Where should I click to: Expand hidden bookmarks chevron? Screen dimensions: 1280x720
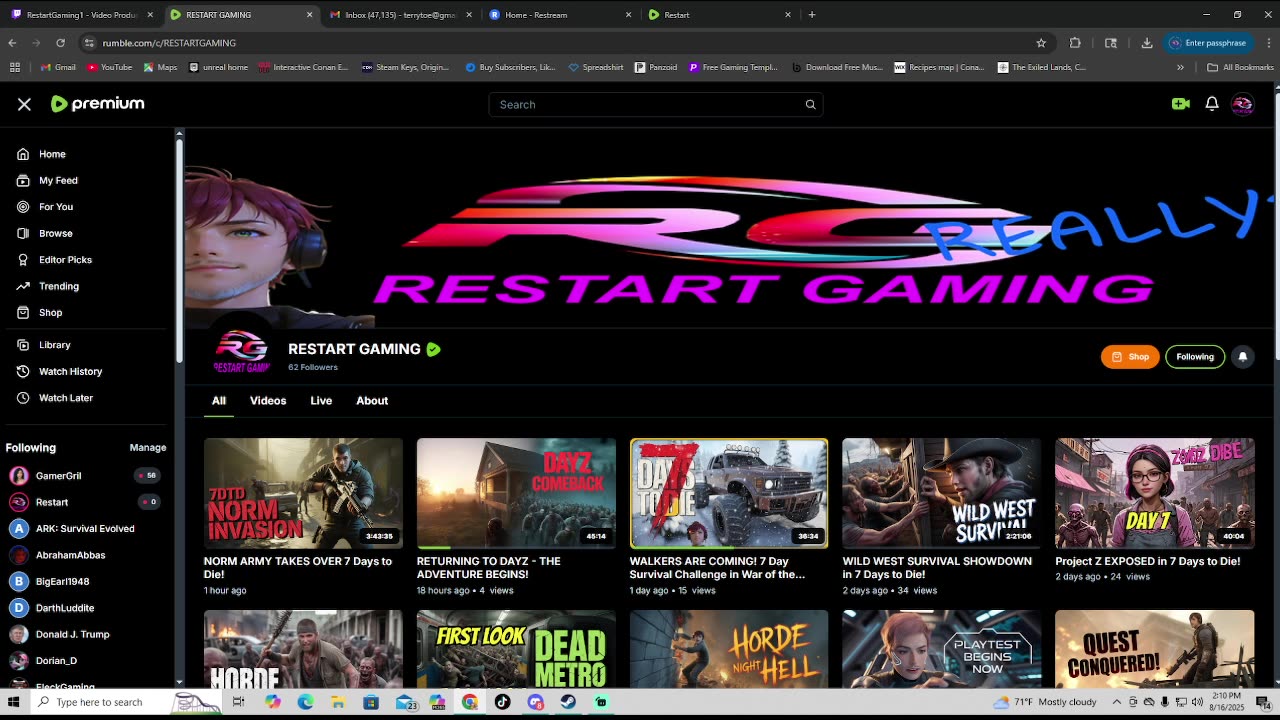pos(1180,68)
